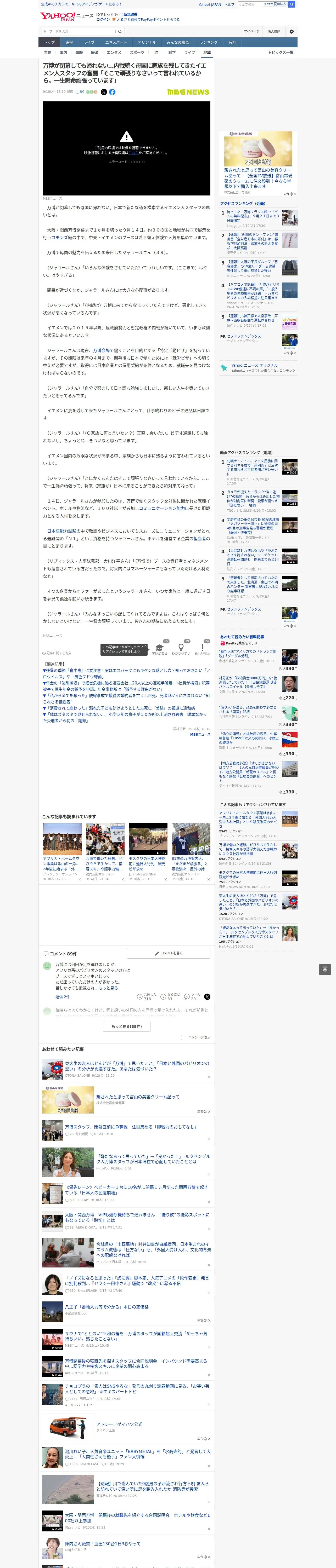Screen dimensions: 336x1568
Task: Expand 返信 2件 replies
Action: 62,997
